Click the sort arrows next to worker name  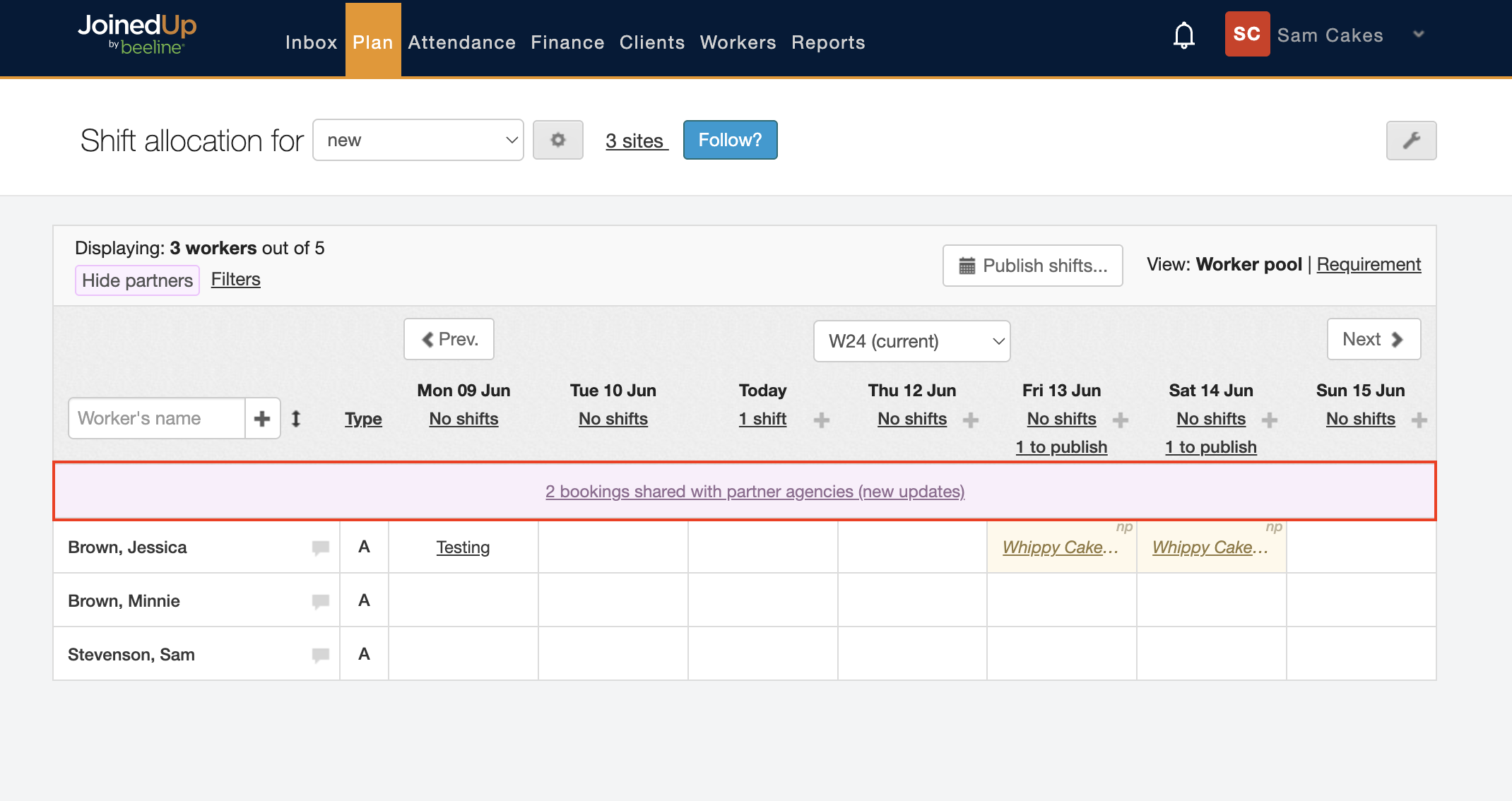pos(296,418)
